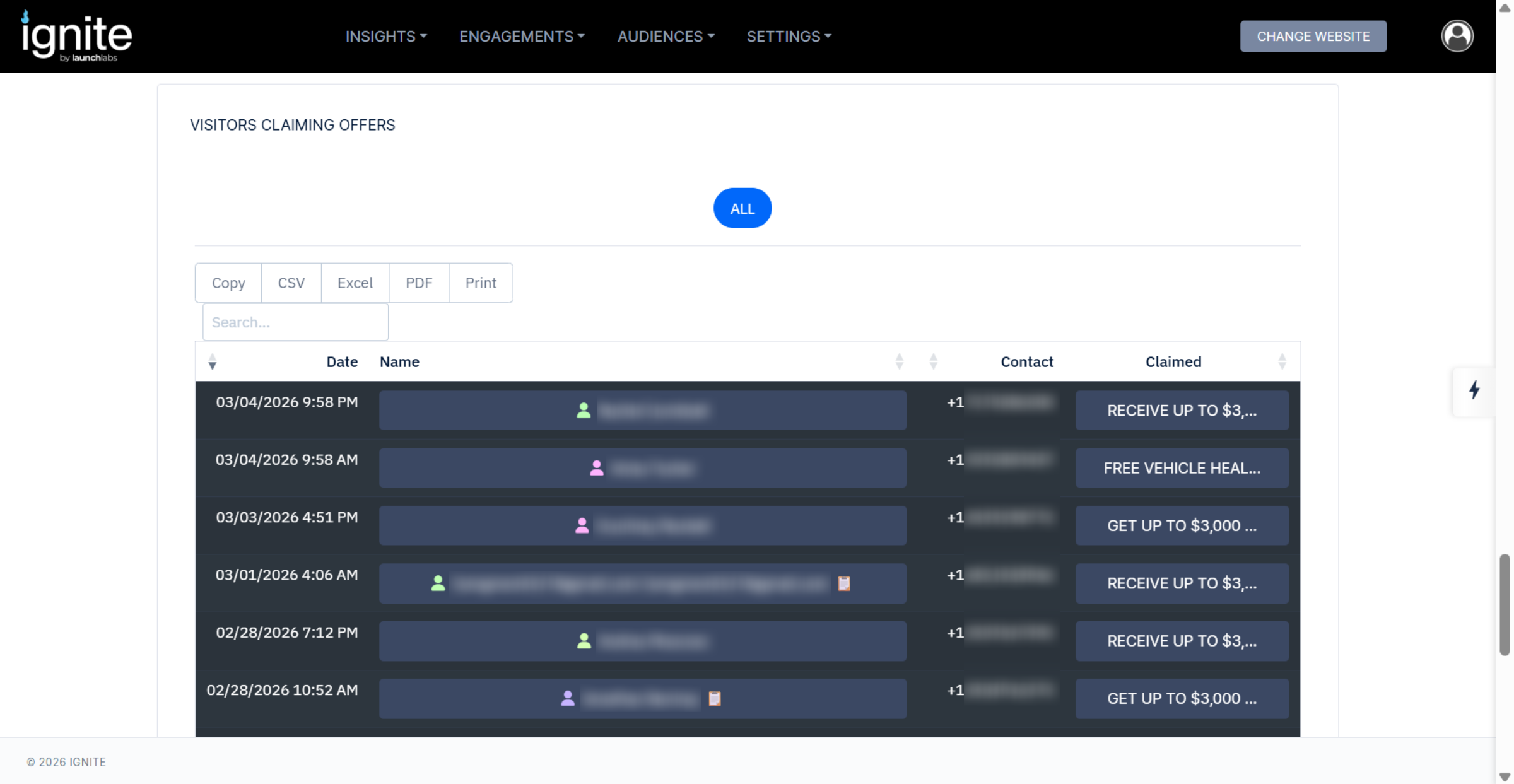
Task: Expand the Insights dropdown menu
Action: [385, 37]
